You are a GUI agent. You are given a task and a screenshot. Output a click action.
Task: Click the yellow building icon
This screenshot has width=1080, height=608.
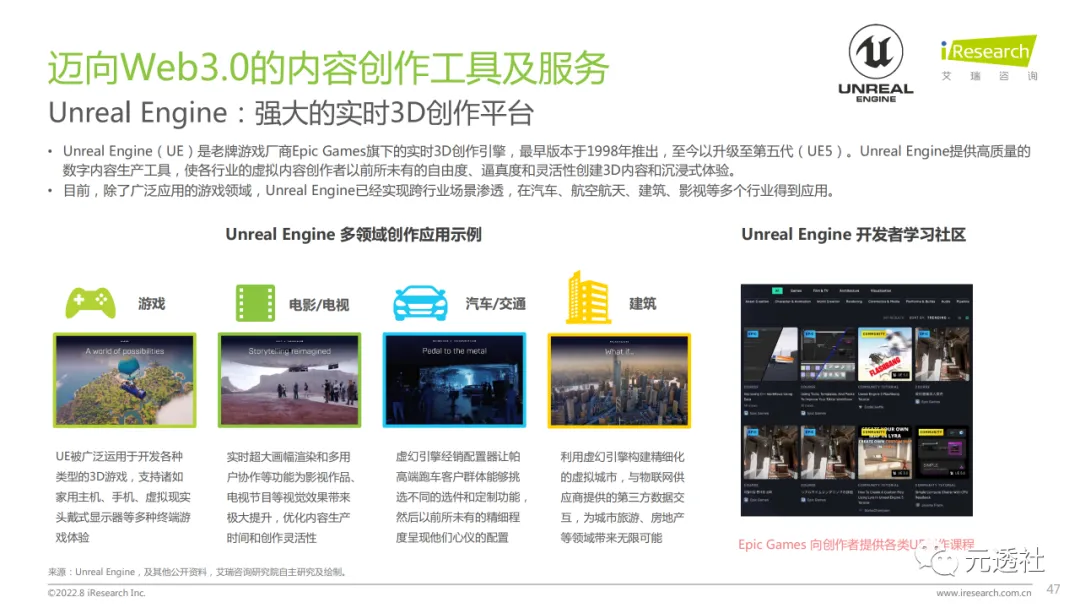[x=588, y=297]
